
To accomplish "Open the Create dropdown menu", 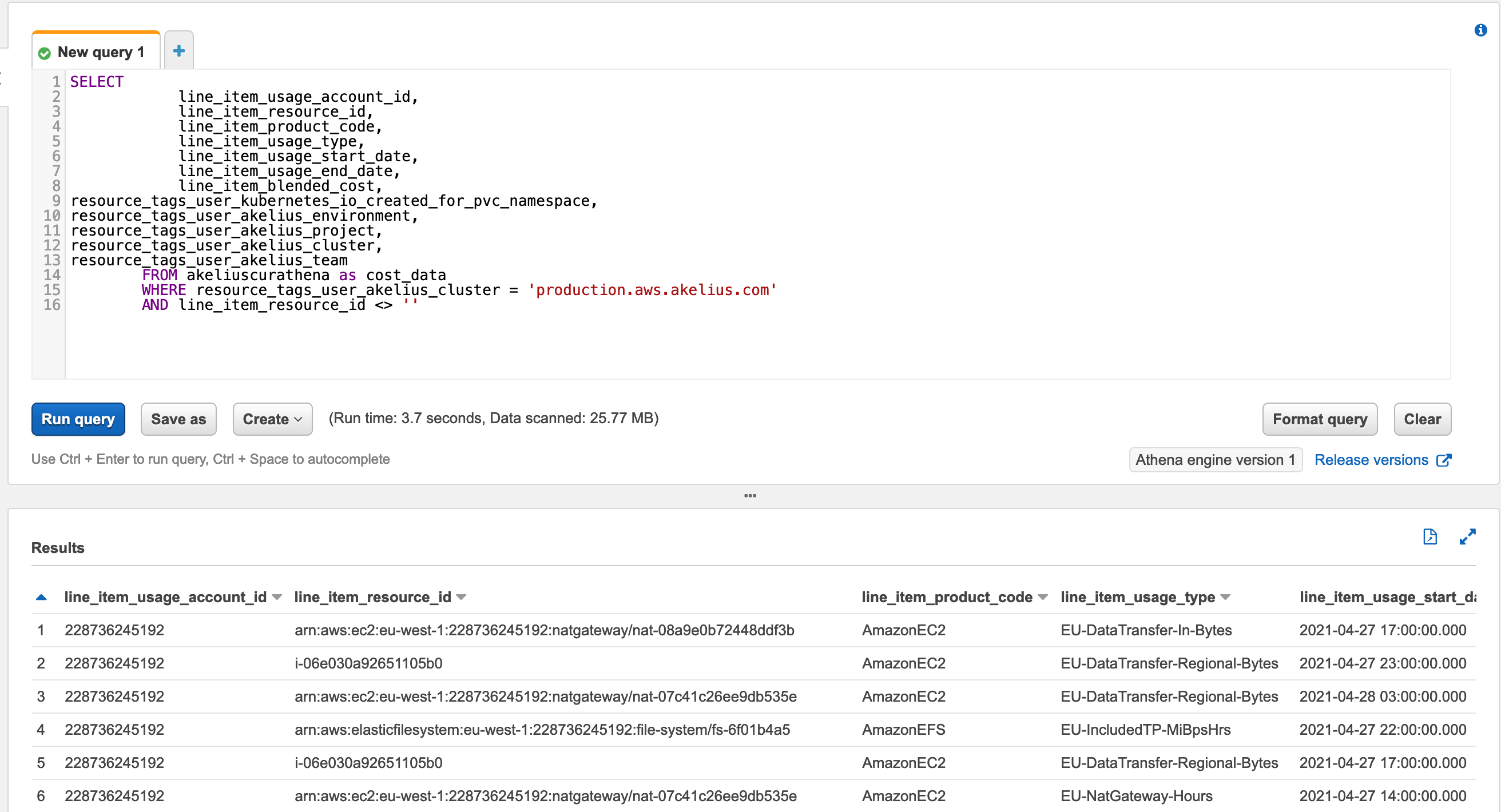I will [272, 419].
